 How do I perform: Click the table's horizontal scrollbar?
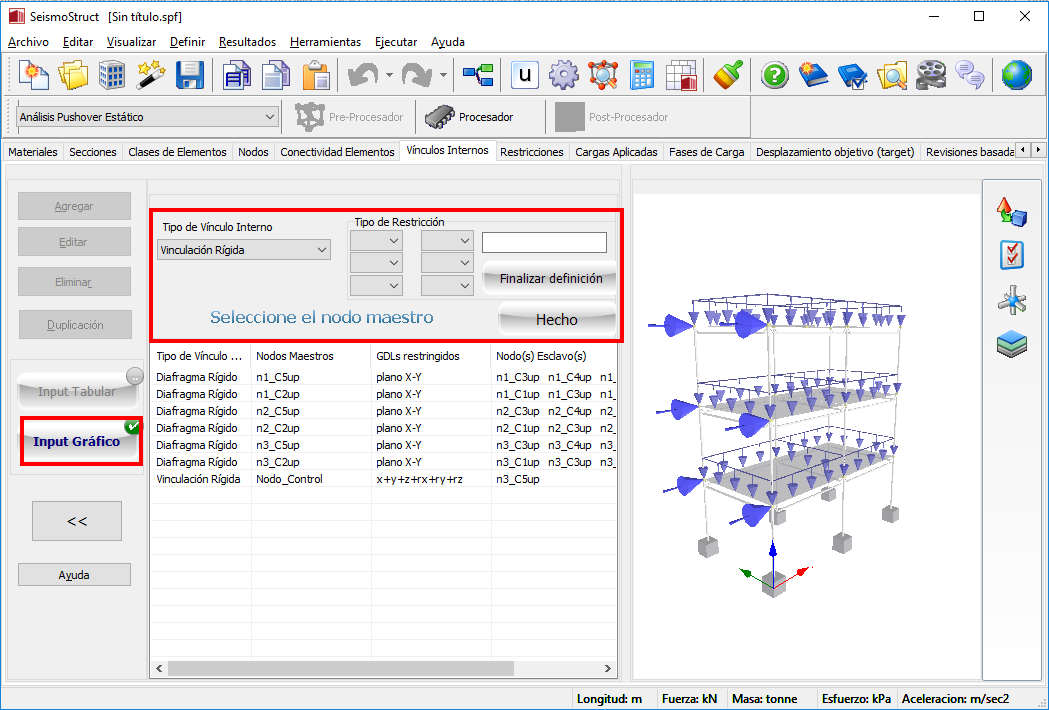pos(340,668)
